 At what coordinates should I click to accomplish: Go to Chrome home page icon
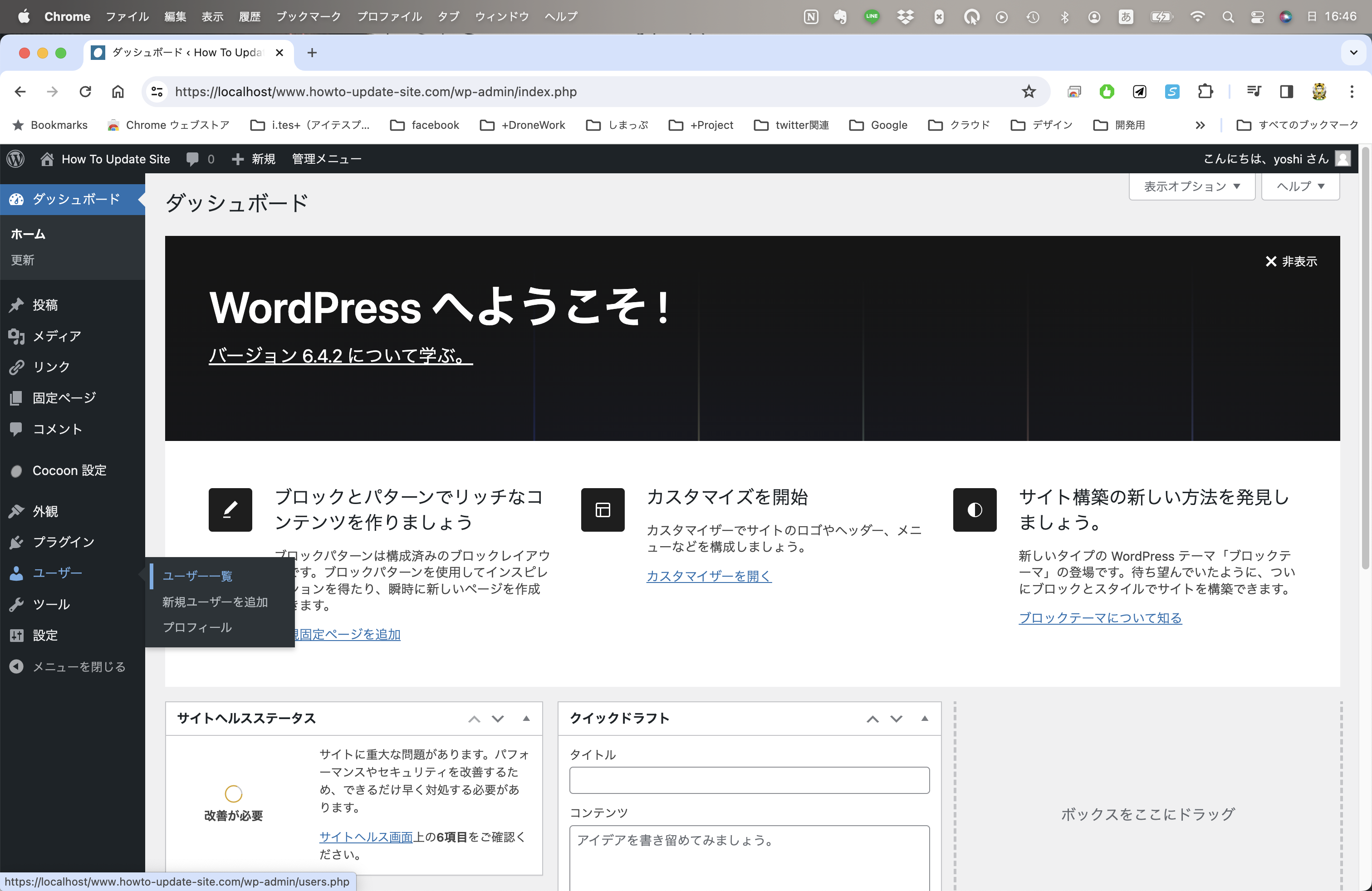tap(118, 92)
